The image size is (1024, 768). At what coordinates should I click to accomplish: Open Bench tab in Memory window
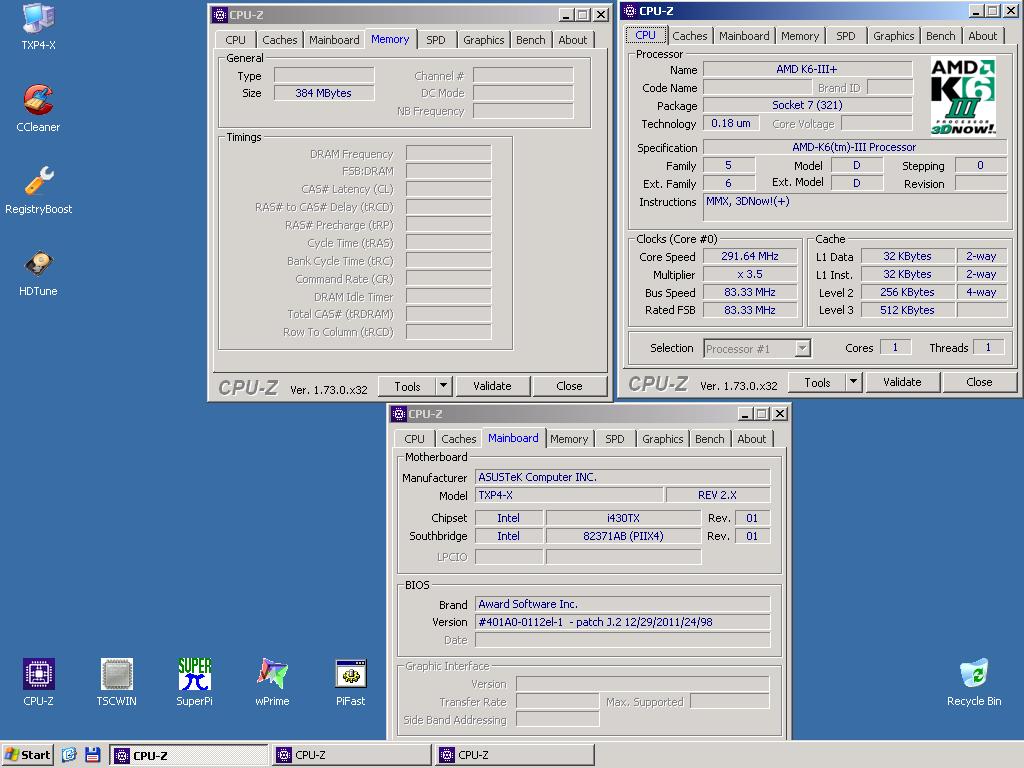(x=530, y=40)
